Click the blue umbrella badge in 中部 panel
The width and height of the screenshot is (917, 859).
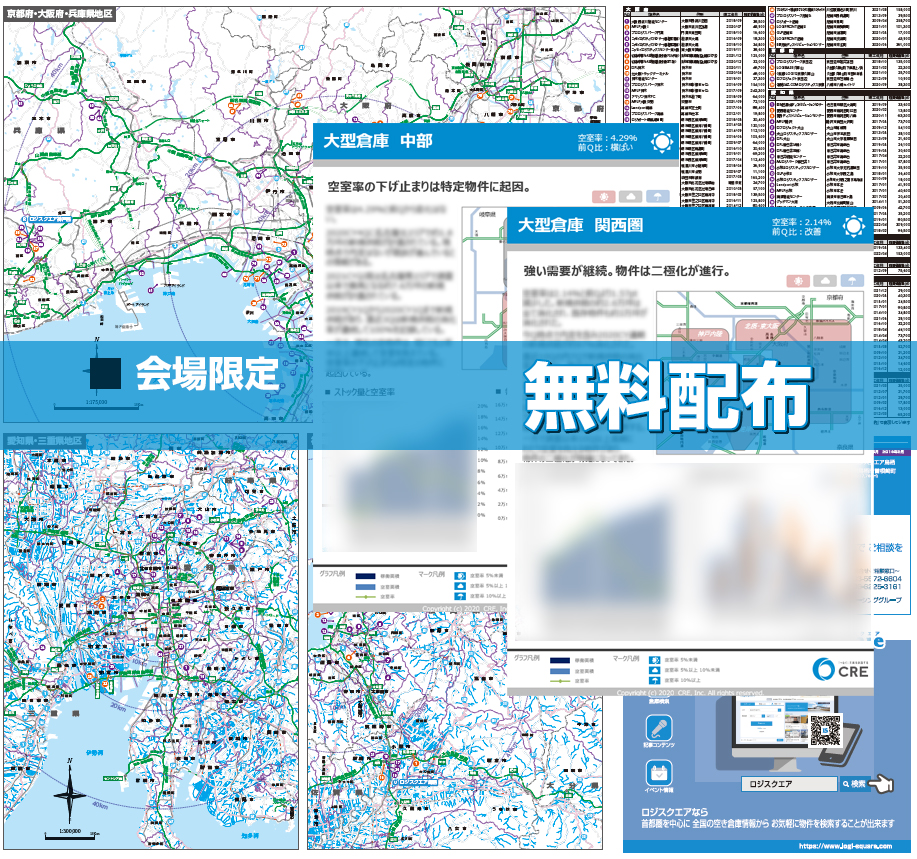(x=657, y=196)
